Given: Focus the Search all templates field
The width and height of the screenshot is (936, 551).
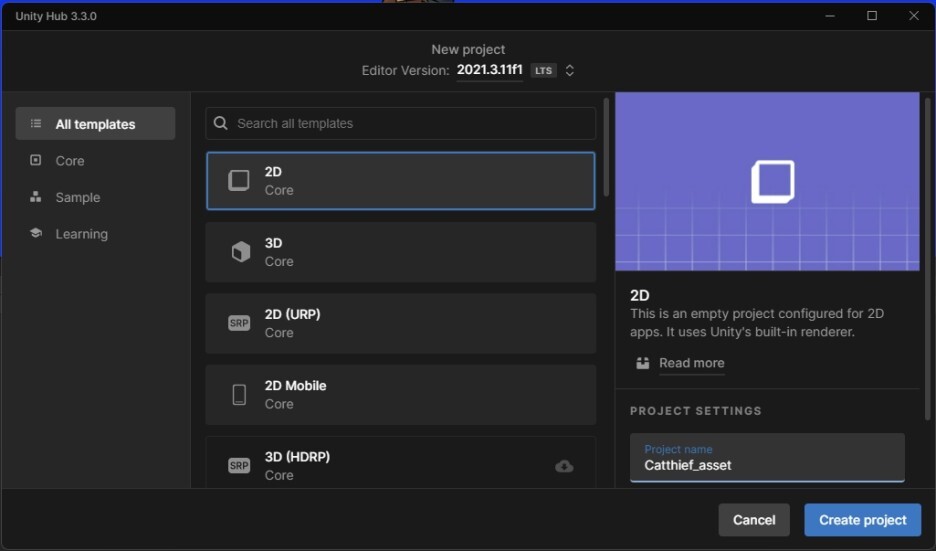Looking at the screenshot, I should point(401,124).
